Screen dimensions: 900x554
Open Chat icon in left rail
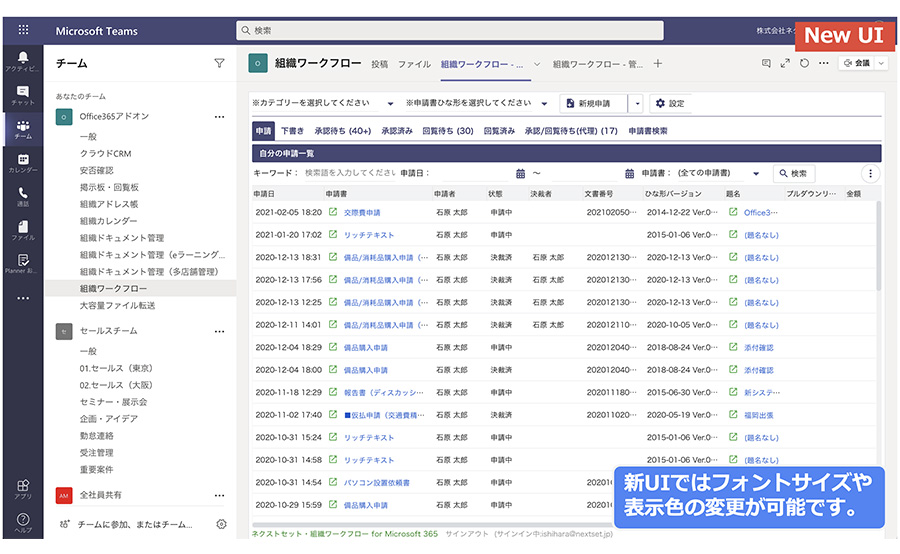click(23, 95)
